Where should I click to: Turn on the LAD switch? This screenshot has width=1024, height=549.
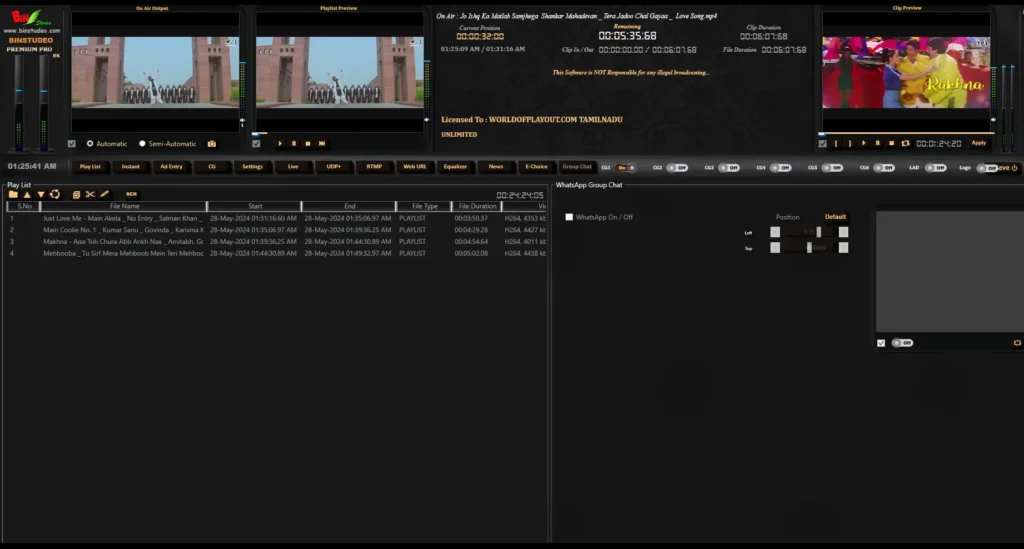[936, 168]
